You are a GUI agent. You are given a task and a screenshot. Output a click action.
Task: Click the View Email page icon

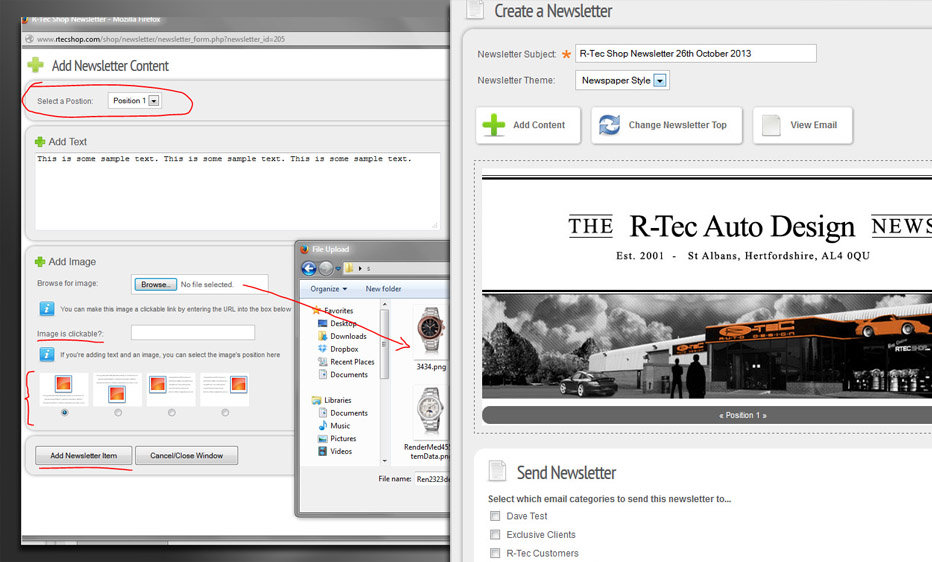click(x=771, y=125)
